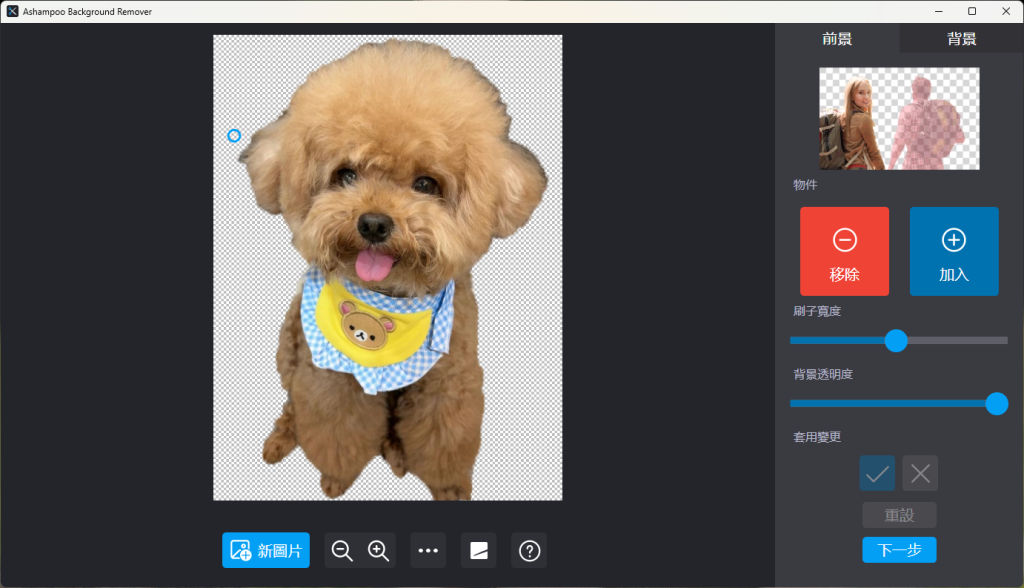The image size is (1024, 588).
Task: Maximize the Ashampoo Background Remover window
Action: click(971, 11)
